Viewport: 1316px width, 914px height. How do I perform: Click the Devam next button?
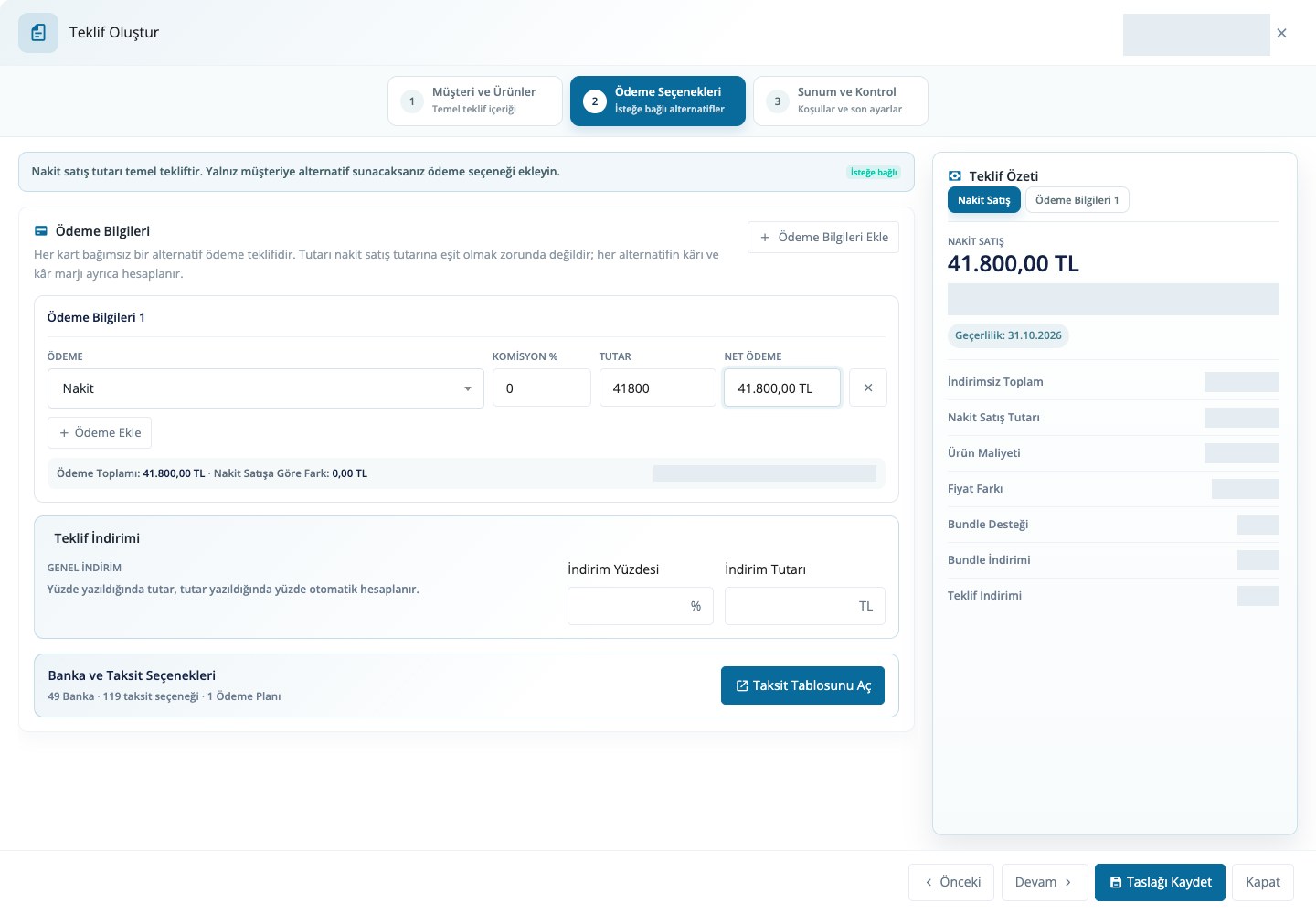pos(1045,882)
